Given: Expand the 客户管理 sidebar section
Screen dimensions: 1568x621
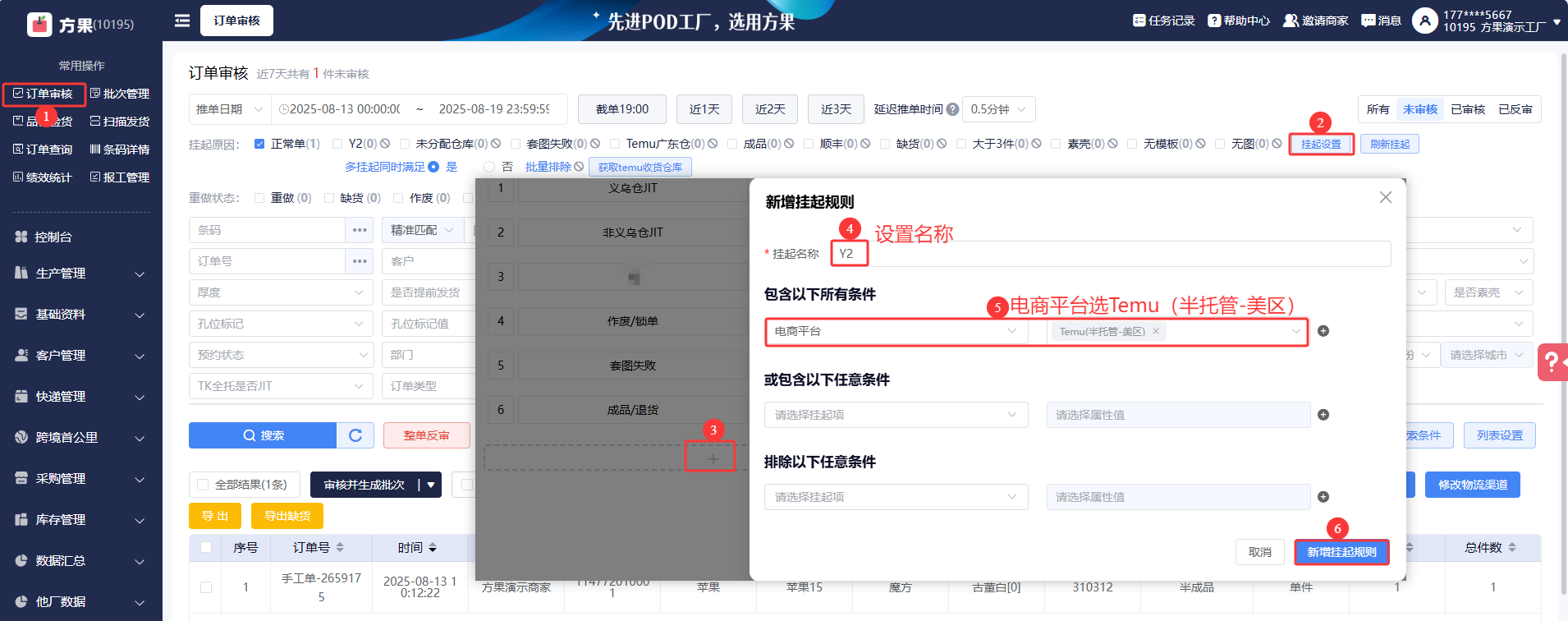Looking at the screenshot, I should click(x=81, y=356).
